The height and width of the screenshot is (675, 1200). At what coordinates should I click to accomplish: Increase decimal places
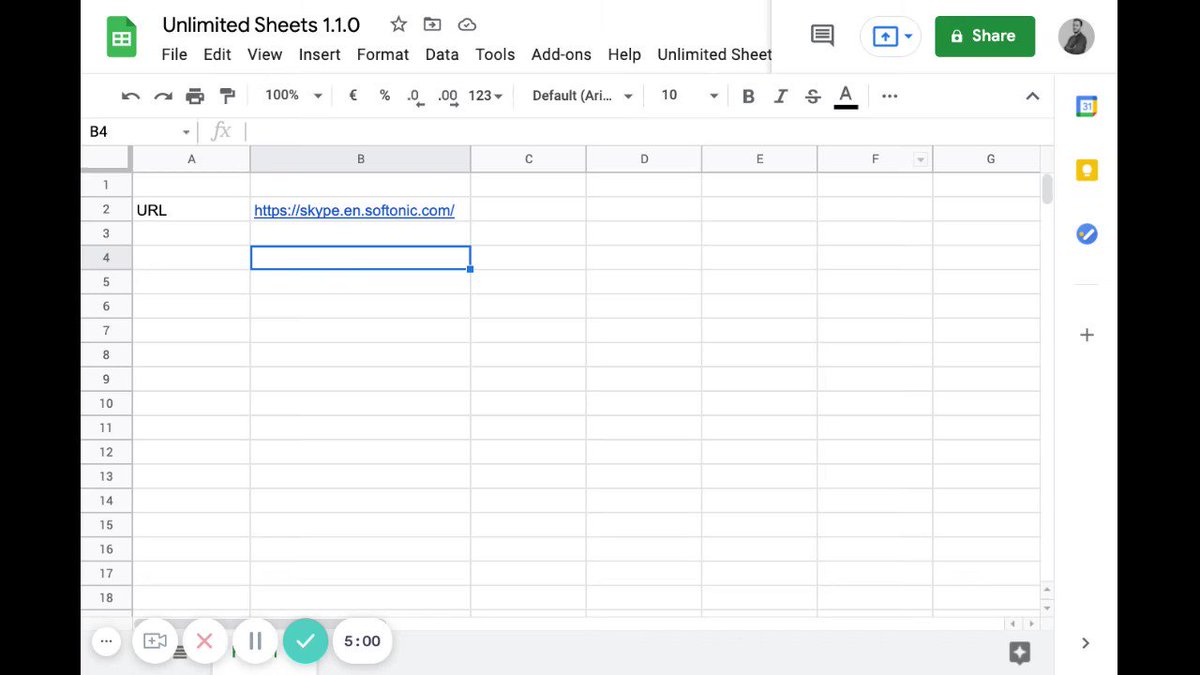pyautogui.click(x=448, y=96)
